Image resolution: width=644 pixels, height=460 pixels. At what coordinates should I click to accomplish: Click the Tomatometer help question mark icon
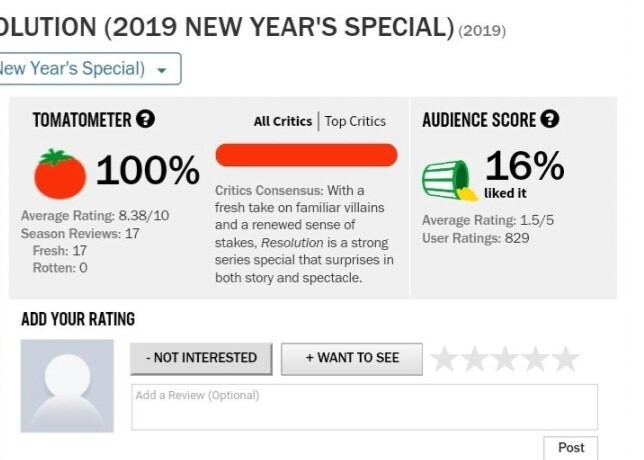pos(145,120)
